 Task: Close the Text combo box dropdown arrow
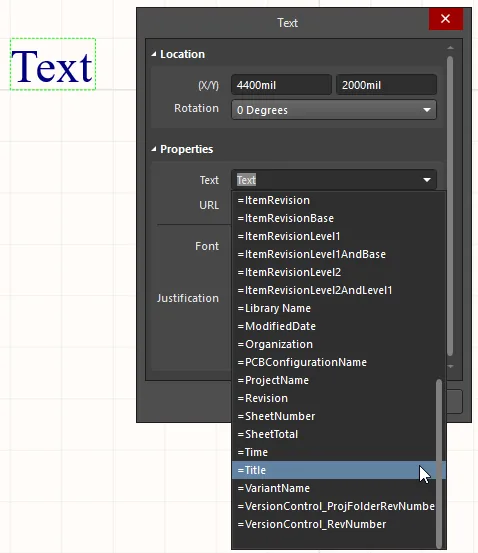coord(427,180)
